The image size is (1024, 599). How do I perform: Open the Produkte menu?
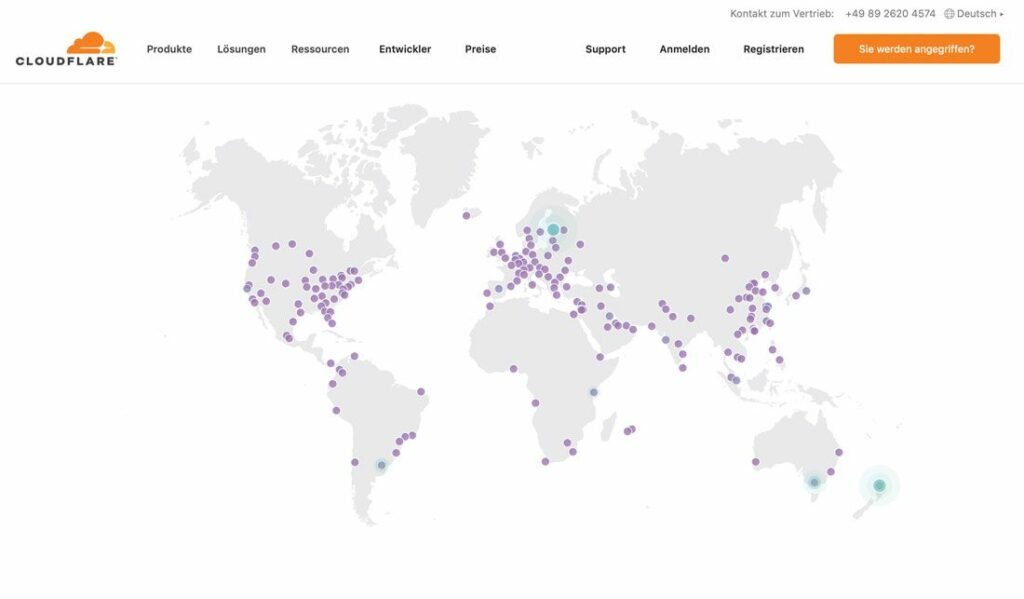click(x=169, y=49)
